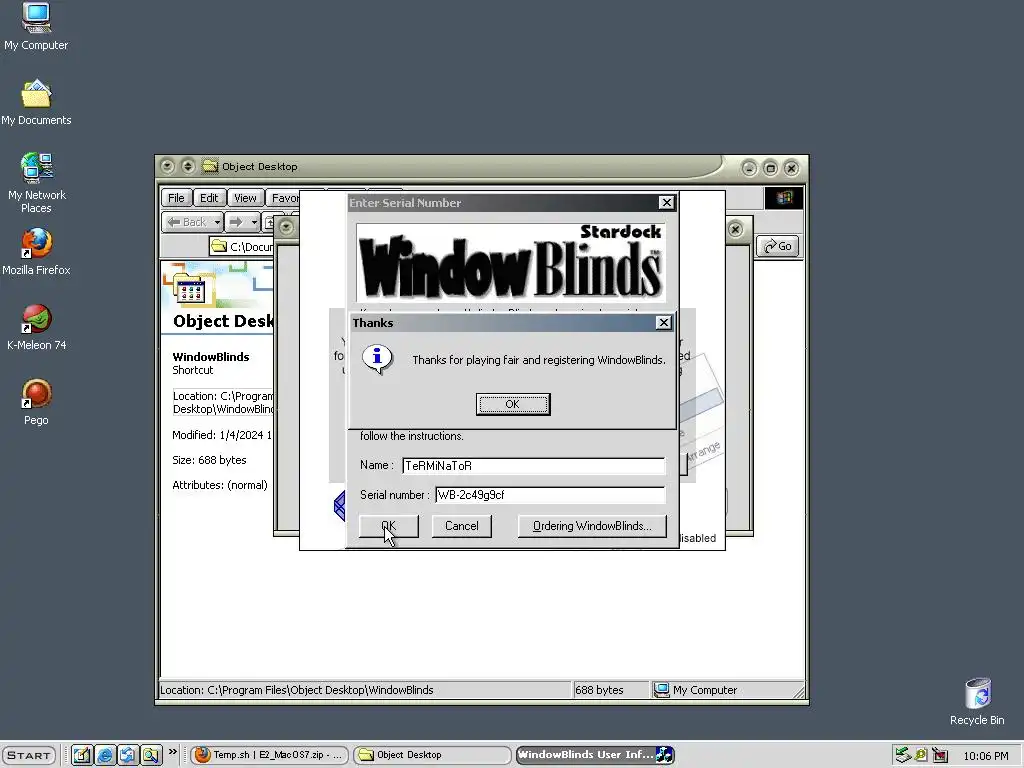Click the Windows flag throbber icon
This screenshot has width=1024, height=768.
tap(784, 198)
